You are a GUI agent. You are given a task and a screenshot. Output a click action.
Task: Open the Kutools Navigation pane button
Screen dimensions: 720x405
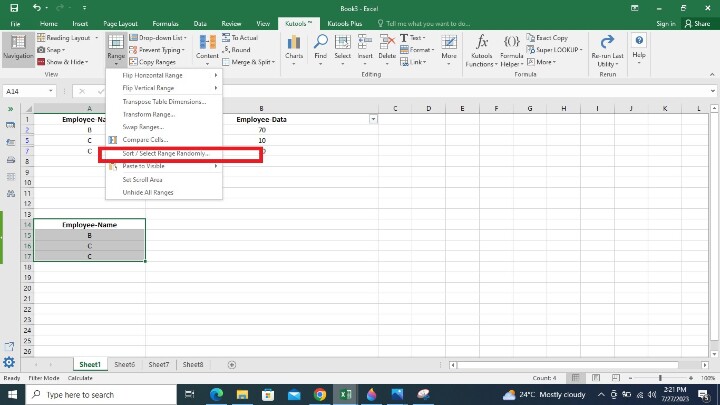pyautogui.click(x=18, y=48)
